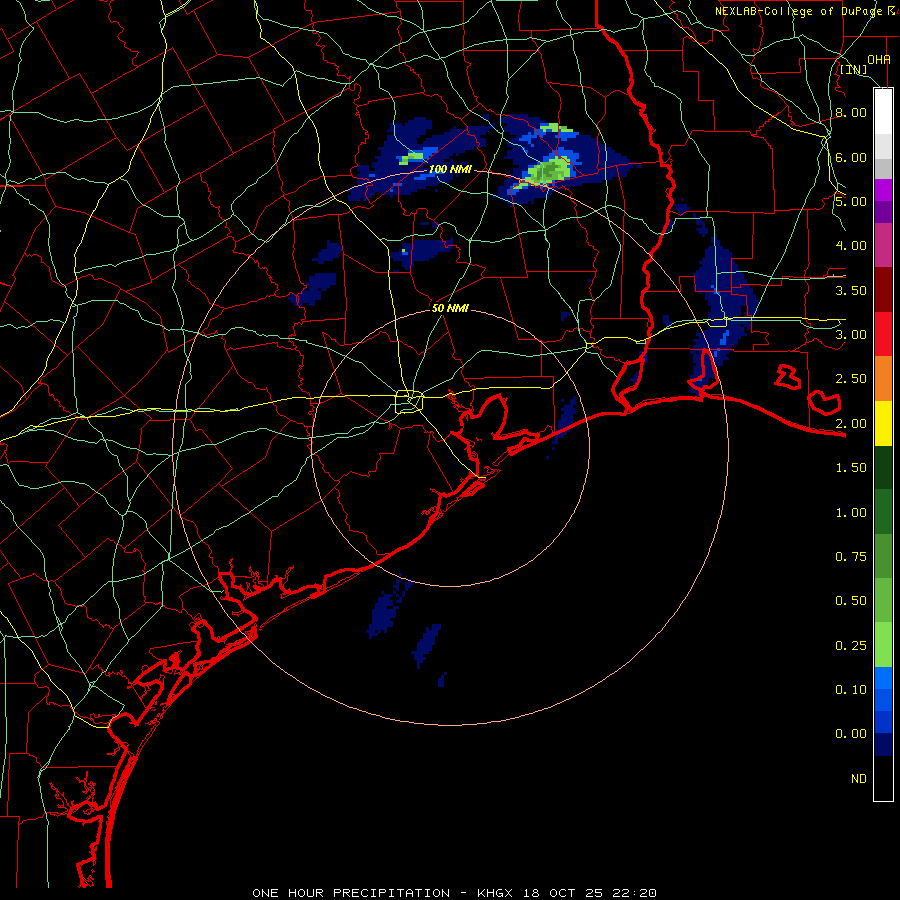Click the 1.00 legend value
Screen dimensions: 900x900
(x=851, y=513)
